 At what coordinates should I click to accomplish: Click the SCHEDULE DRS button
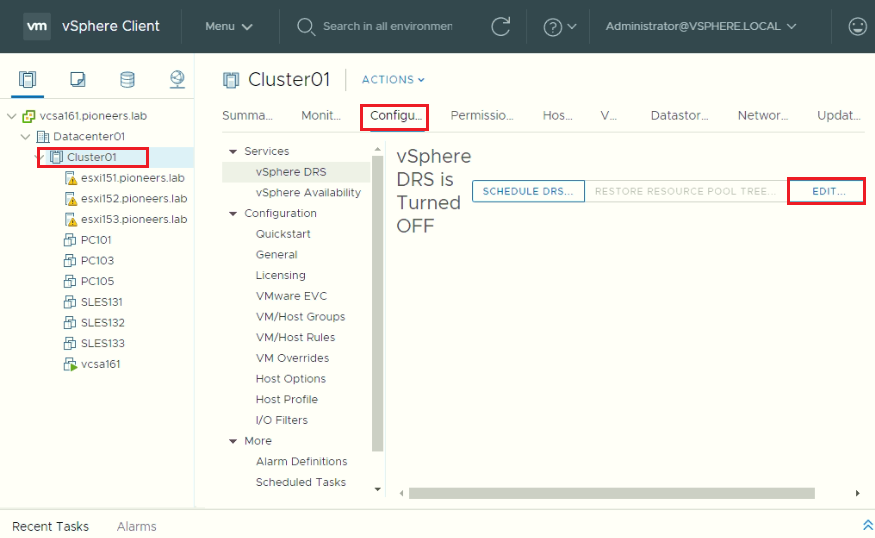click(528, 191)
